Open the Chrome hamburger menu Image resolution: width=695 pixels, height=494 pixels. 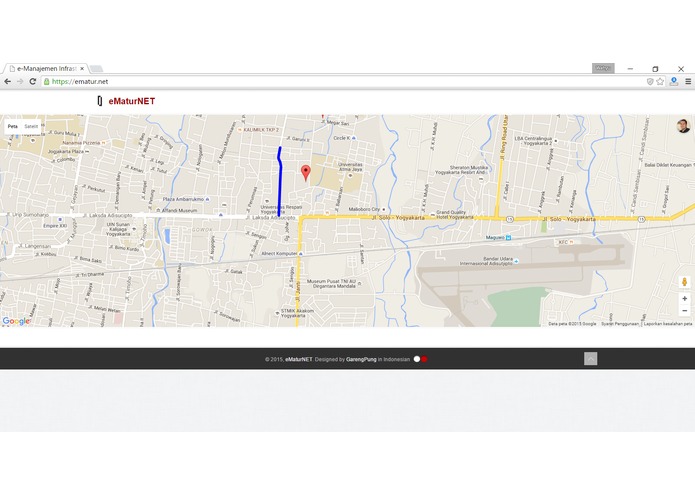coord(688,82)
